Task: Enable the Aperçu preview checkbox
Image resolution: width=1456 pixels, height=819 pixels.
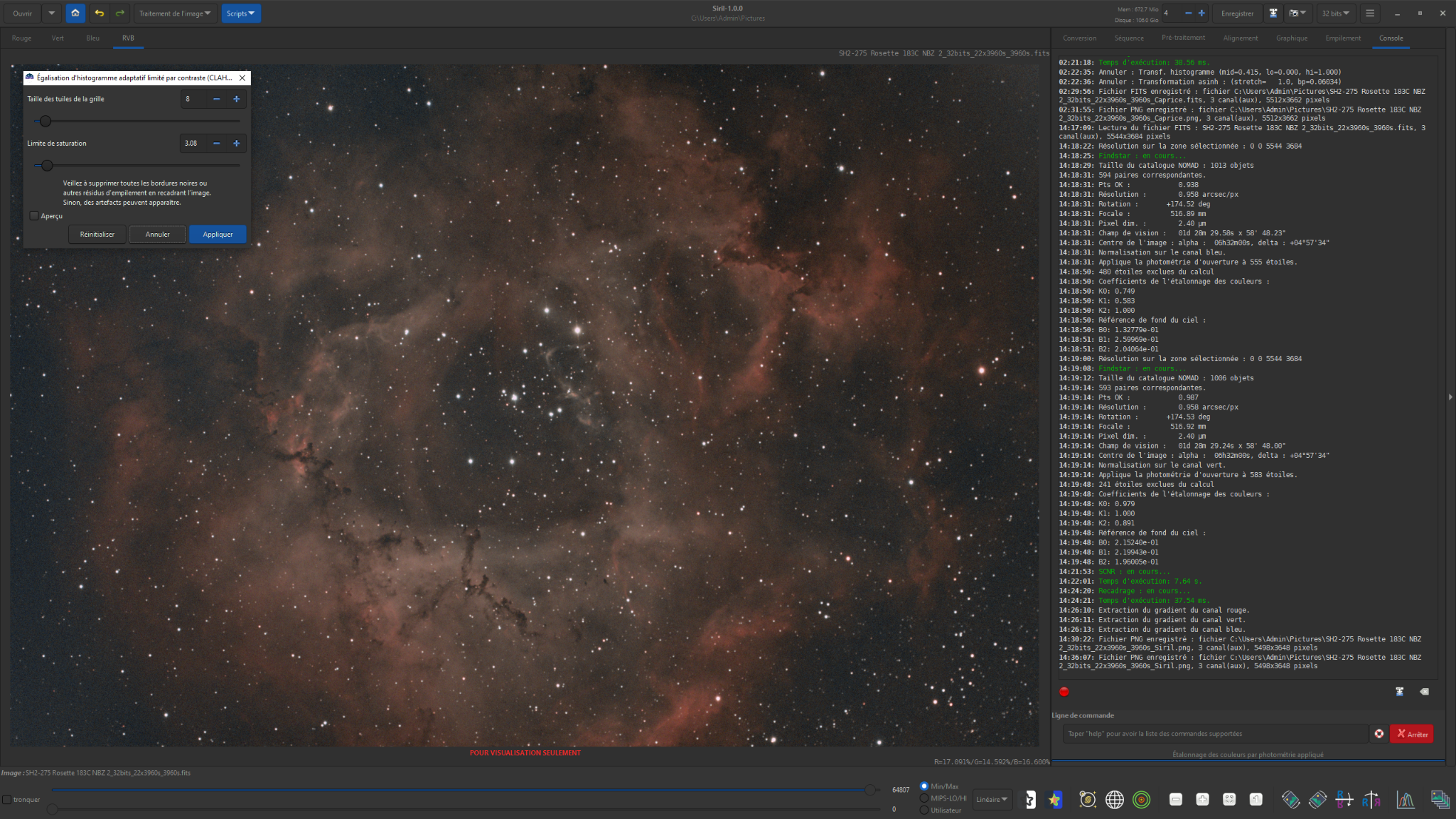Action: click(x=33, y=215)
